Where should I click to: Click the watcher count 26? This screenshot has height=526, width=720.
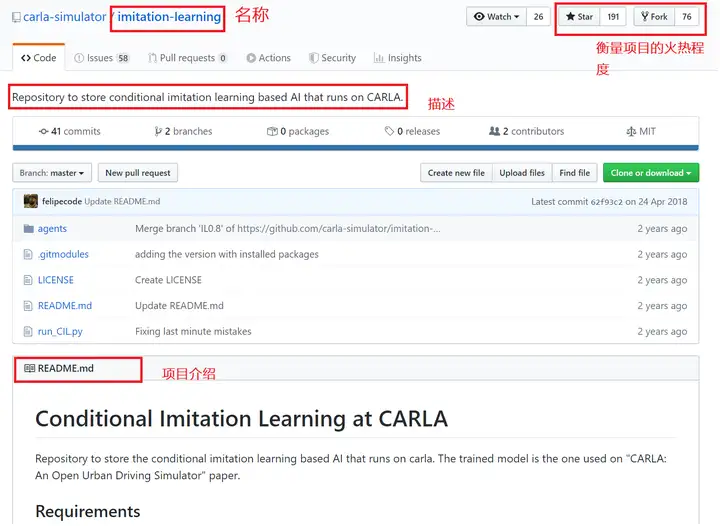[x=538, y=17]
